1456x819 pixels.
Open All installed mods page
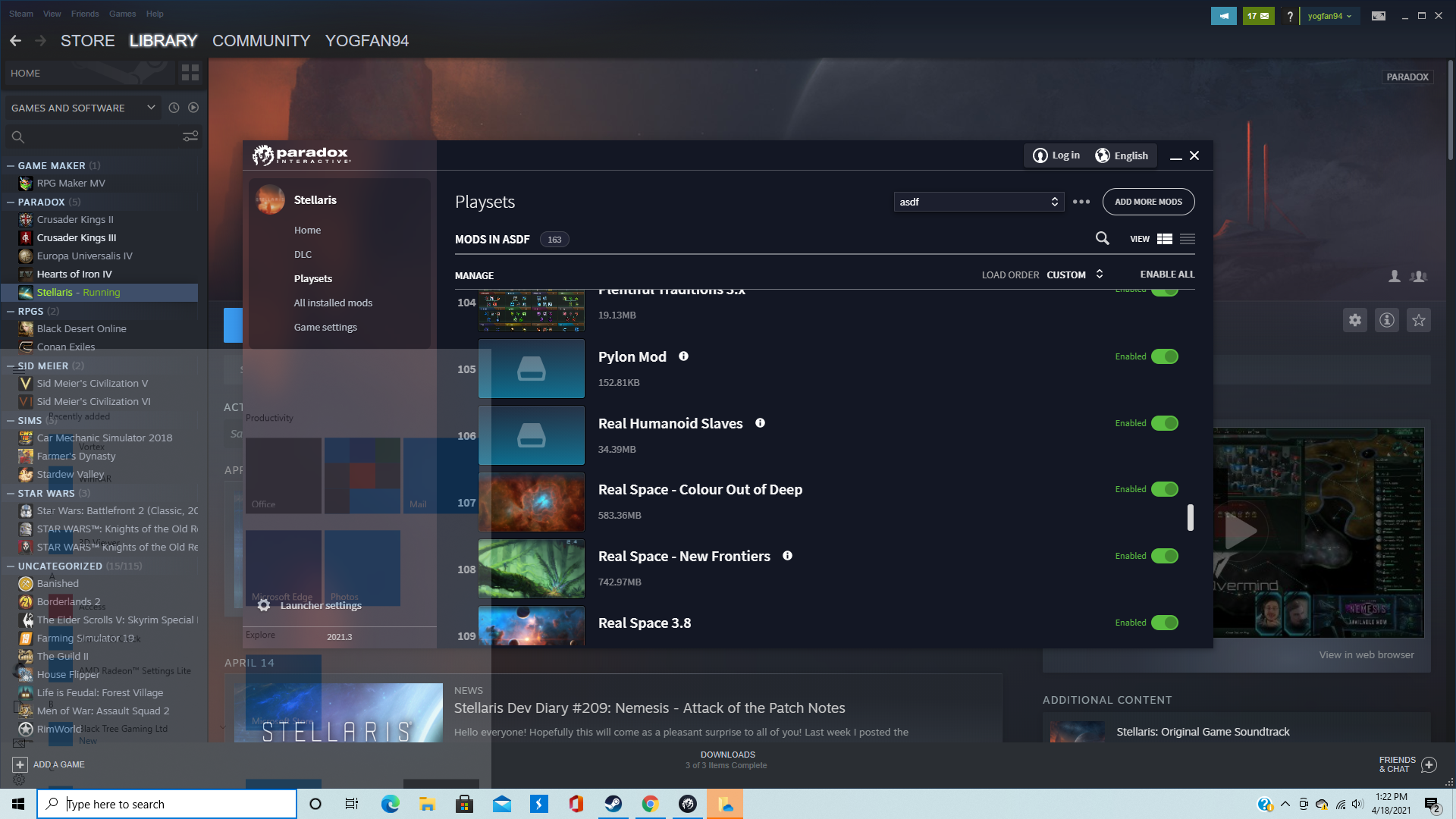pyautogui.click(x=334, y=303)
